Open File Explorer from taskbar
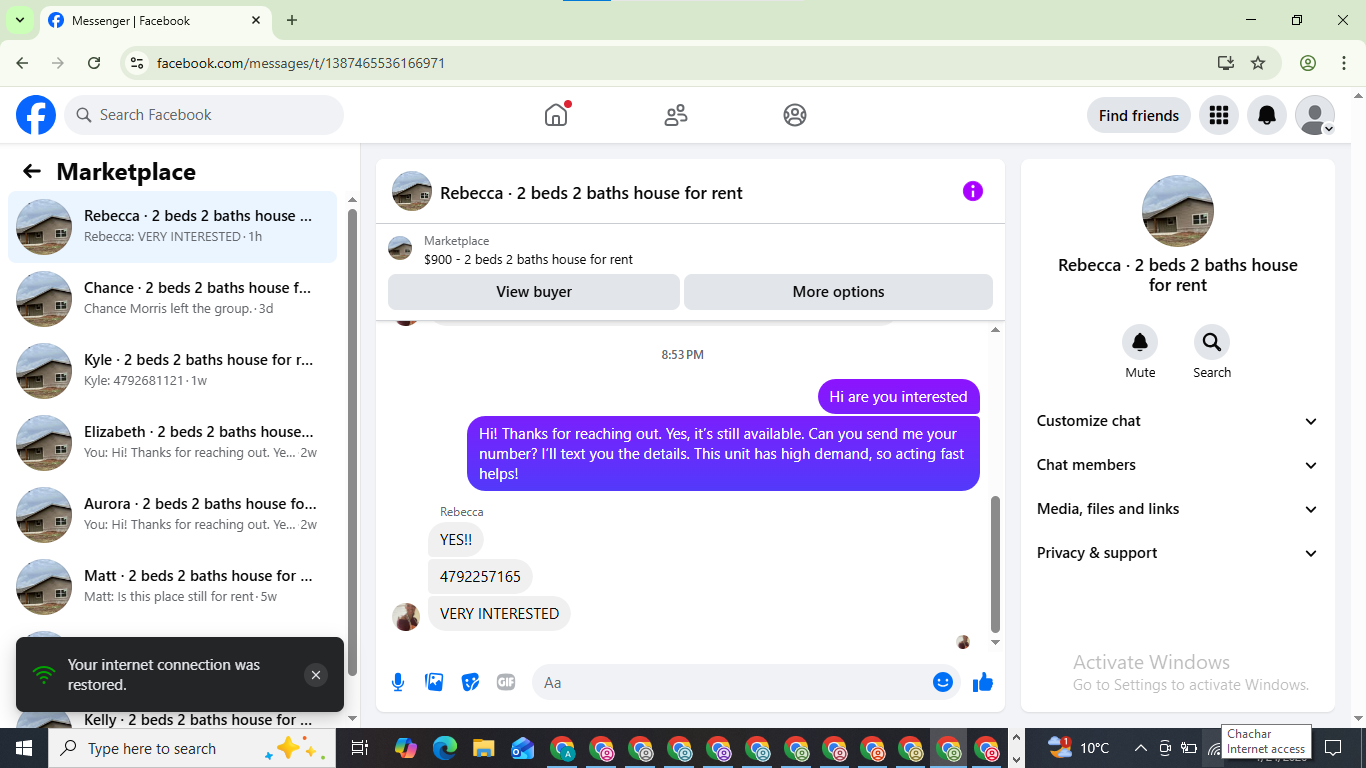1366x768 pixels. (484, 748)
